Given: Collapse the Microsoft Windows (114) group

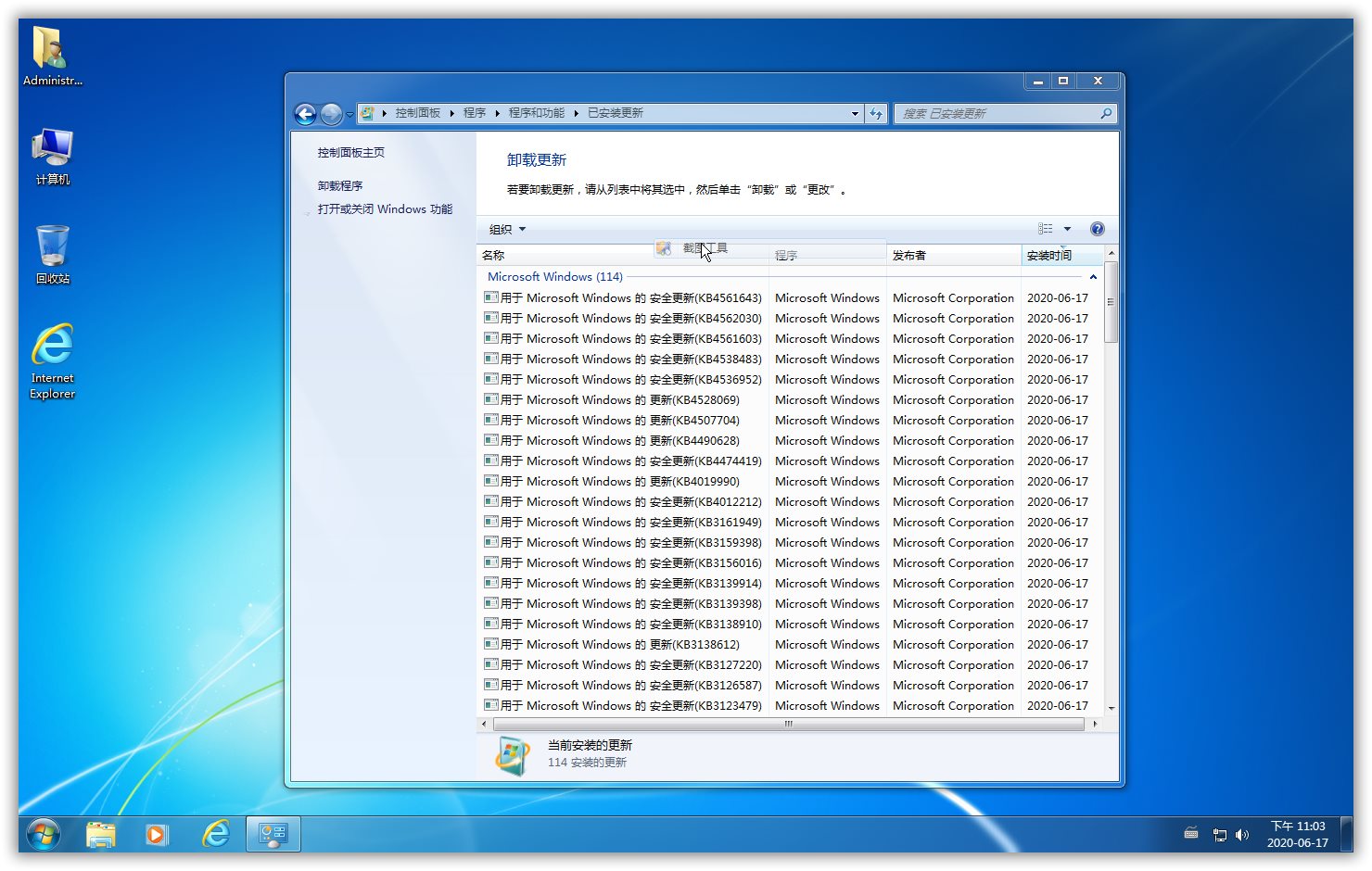Looking at the screenshot, I should [1093, 277].
